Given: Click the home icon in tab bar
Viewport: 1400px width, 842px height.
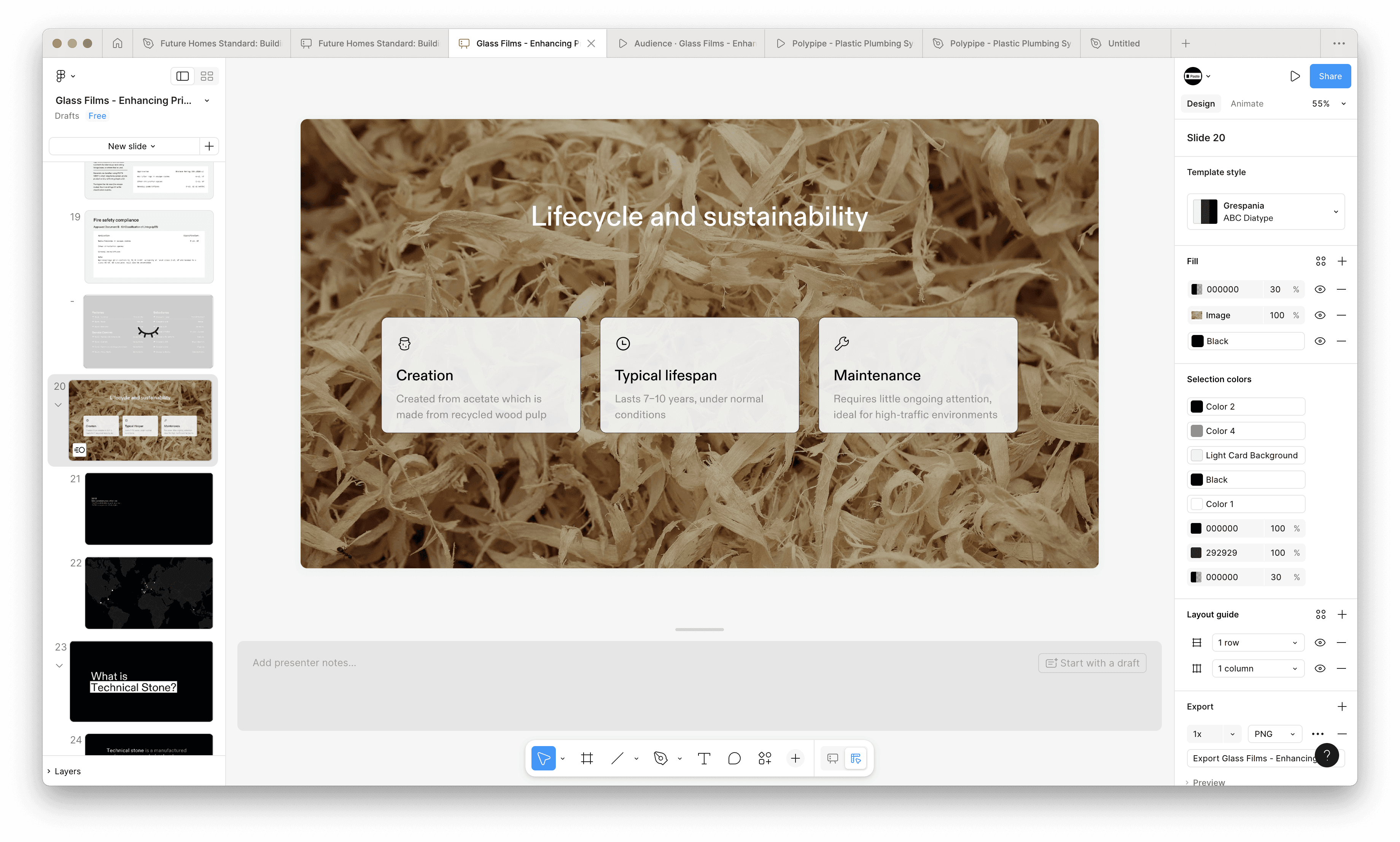Looking at the screenshot, I should pos(118,43).
